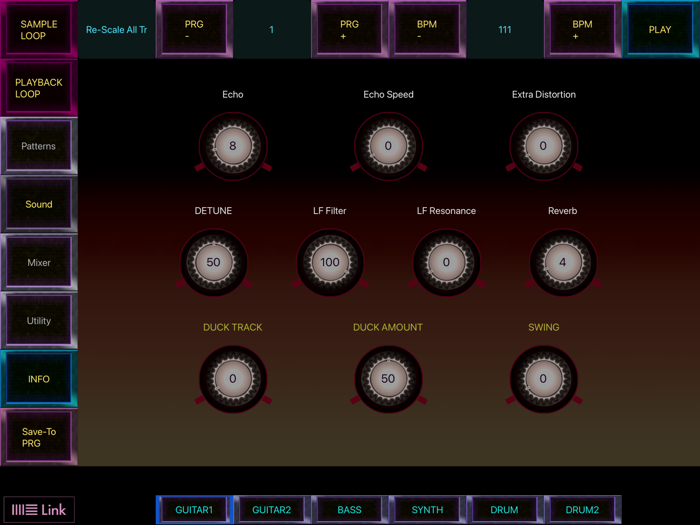Click the LF Resonance label text
Viewport: 700px width, 525px height.
pyautogui.click(x=446, y=211)
